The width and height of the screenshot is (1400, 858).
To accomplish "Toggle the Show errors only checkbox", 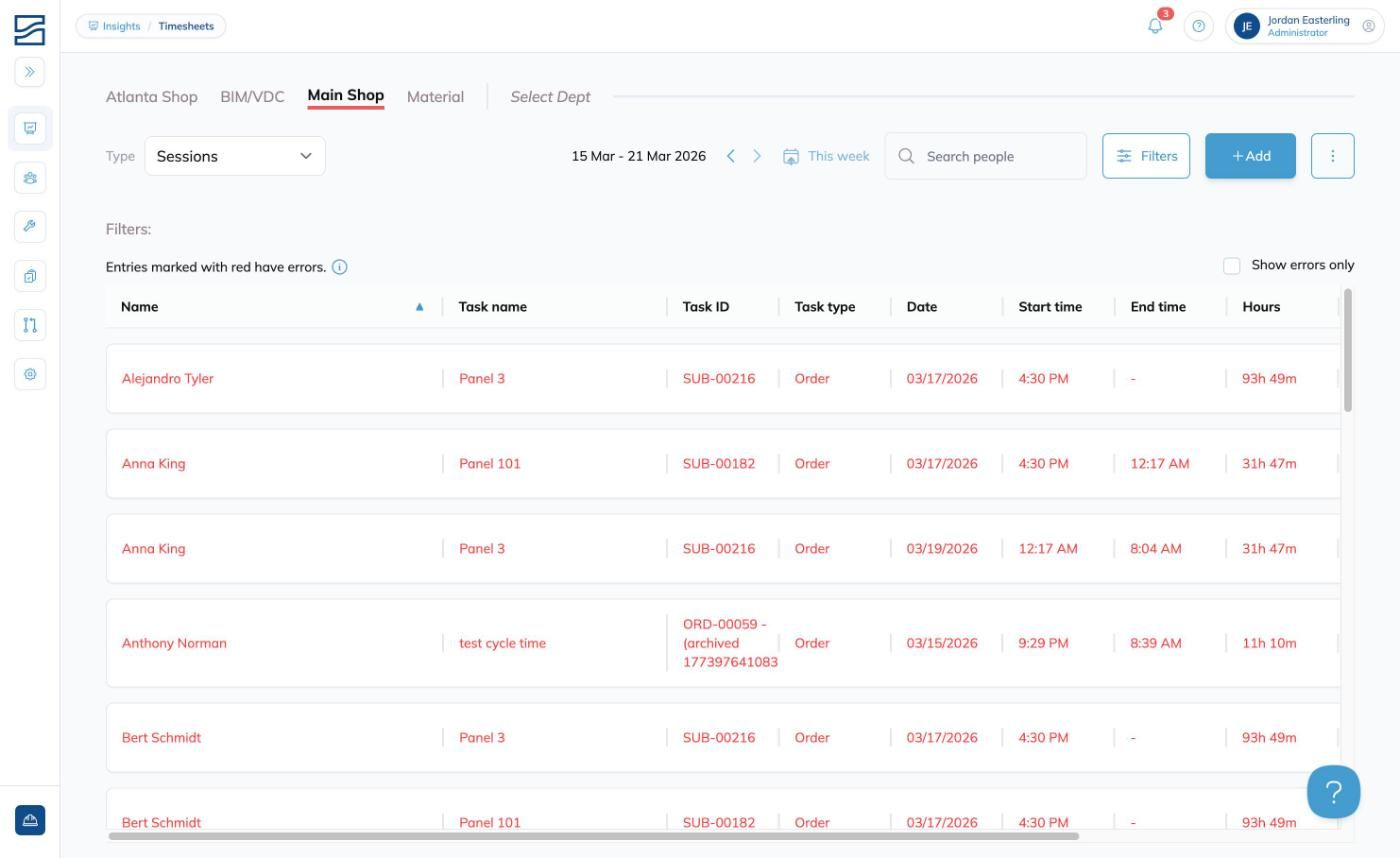I will pos(1232,266).
